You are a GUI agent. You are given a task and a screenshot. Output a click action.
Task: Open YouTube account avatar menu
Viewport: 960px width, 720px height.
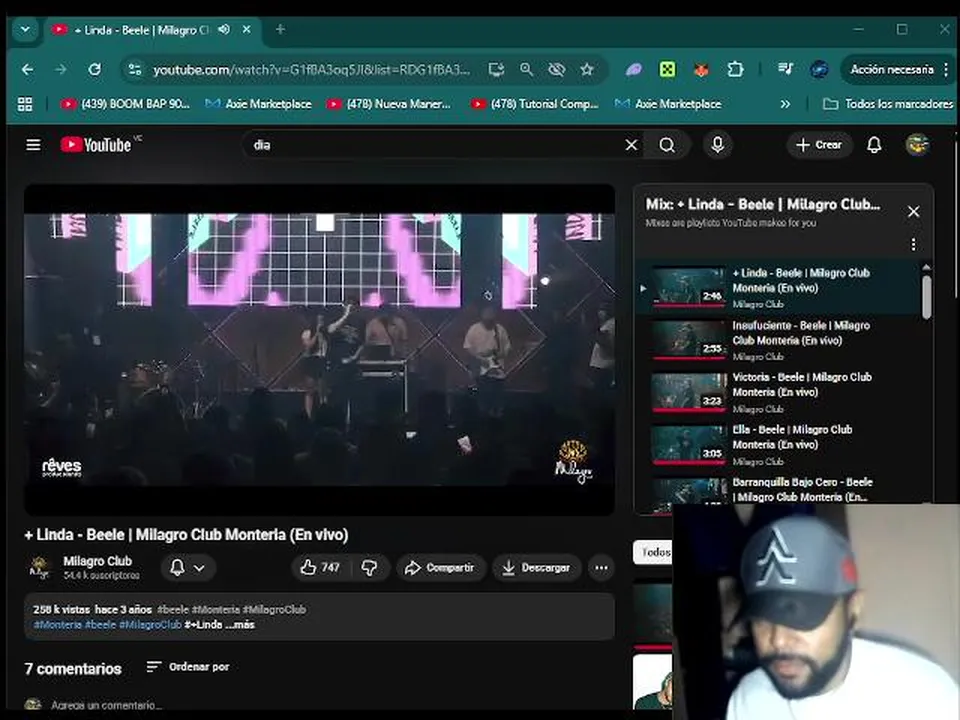tap(917, 145)
